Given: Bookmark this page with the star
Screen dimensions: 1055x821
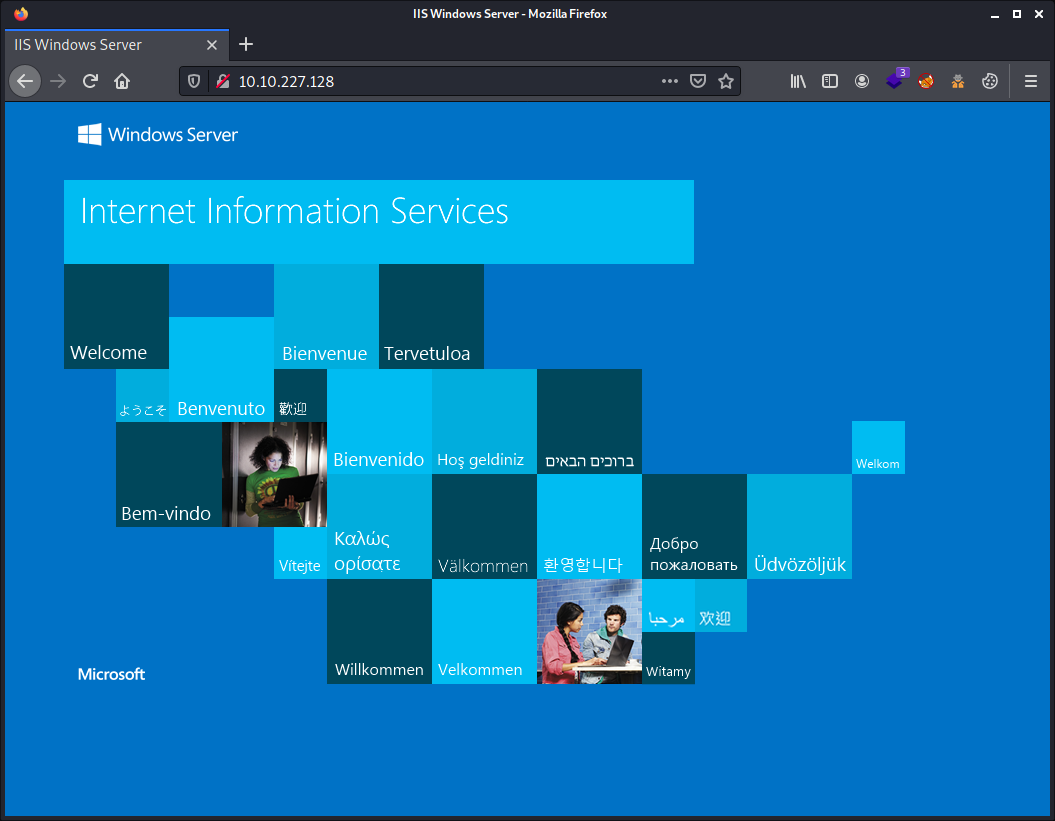Looking at the screenshot, I should tap(725, 81).
